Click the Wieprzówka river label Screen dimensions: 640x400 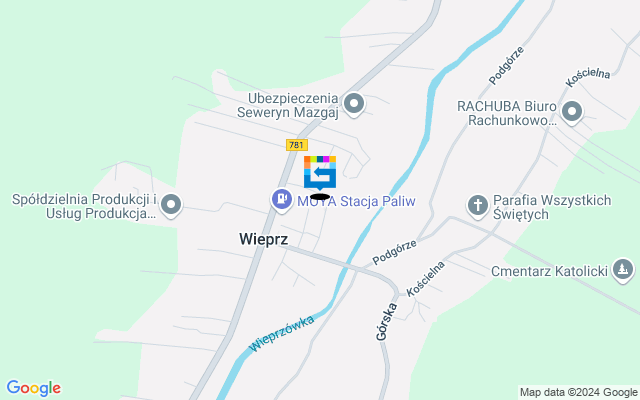[x=282, y=333]
